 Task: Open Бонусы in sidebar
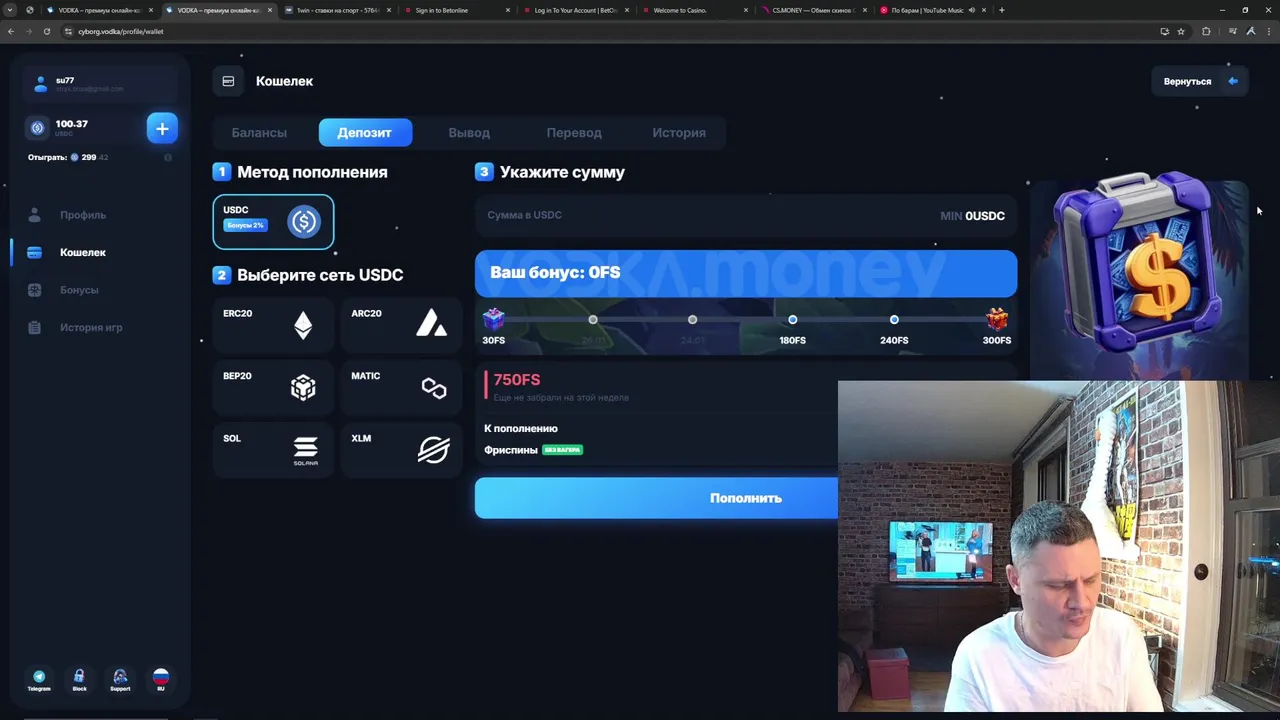click(79, 290)
